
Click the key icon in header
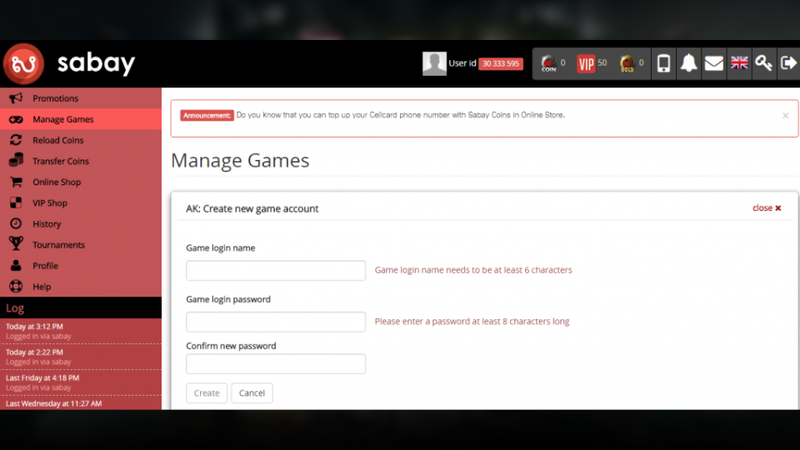coord(763,63)
